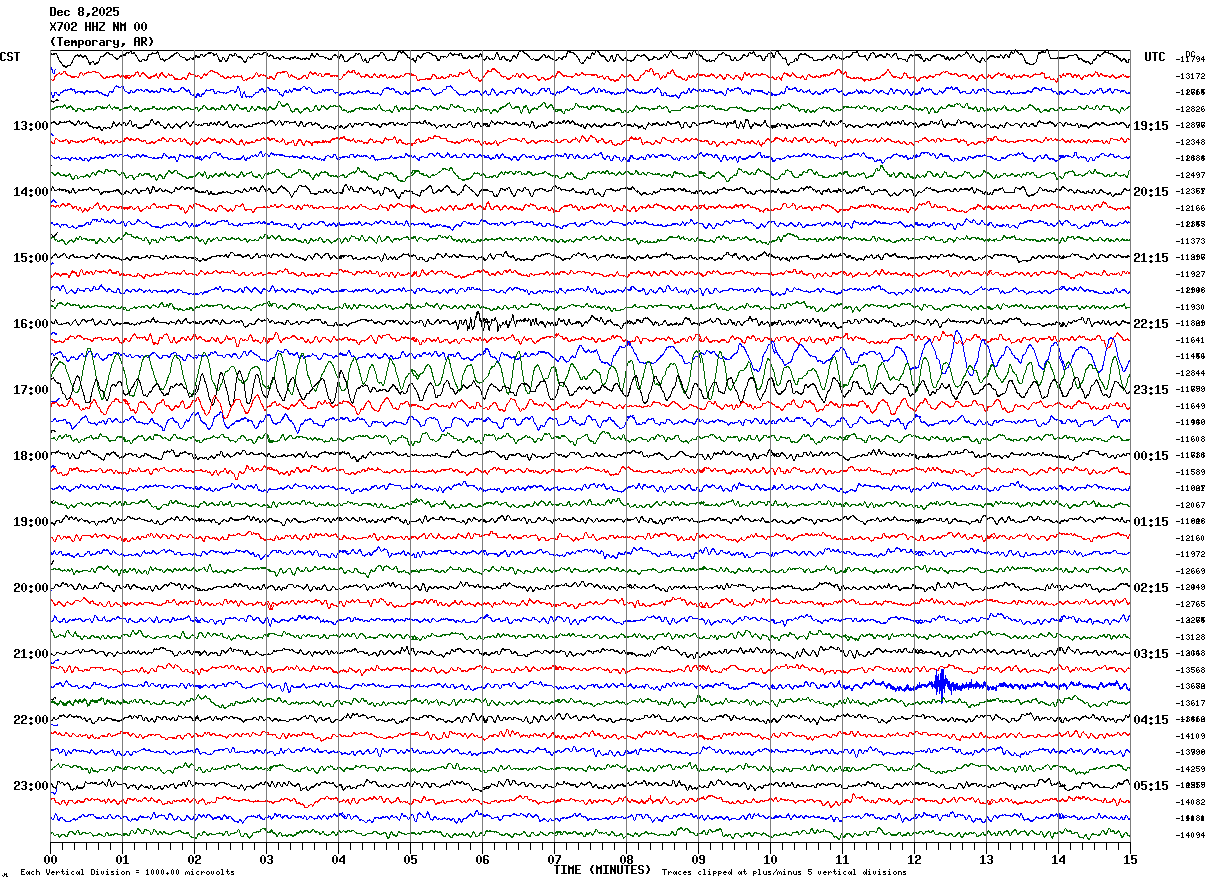Click the 05:15 UTC time label
1210x886 pixels.
coord(1151,786)
